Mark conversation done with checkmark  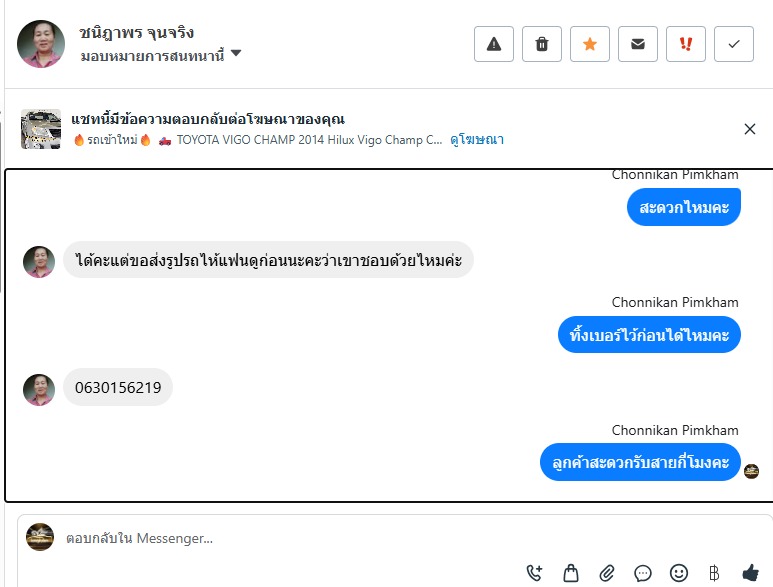tap(734, 44)
